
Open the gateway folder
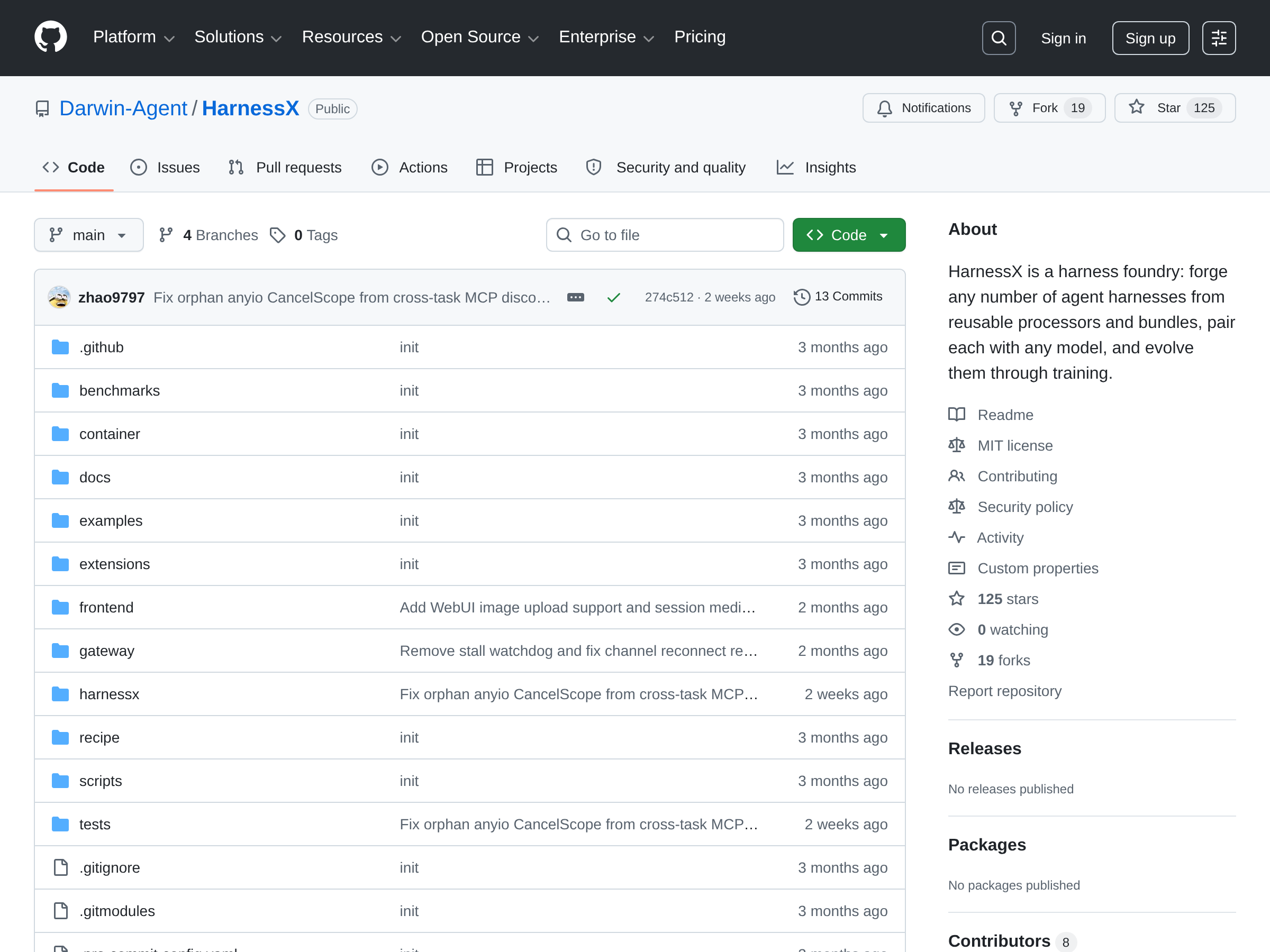107,651
